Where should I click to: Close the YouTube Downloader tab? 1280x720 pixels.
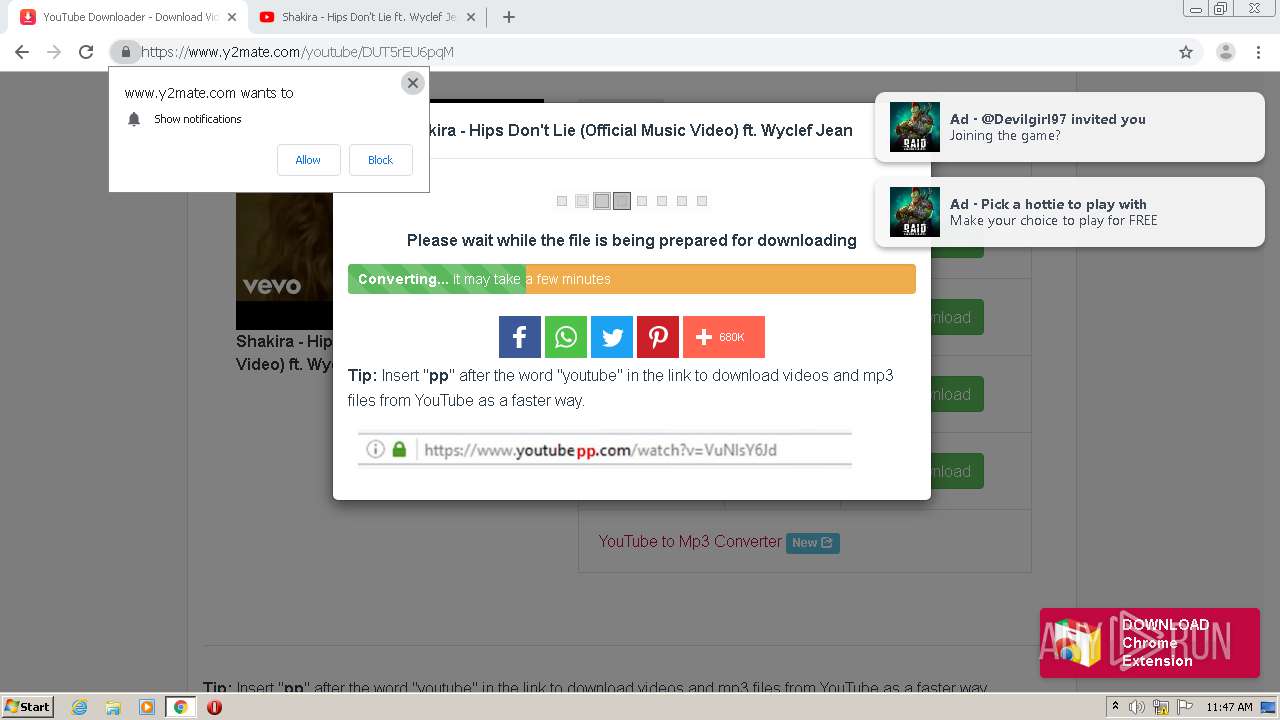point(232,17)
